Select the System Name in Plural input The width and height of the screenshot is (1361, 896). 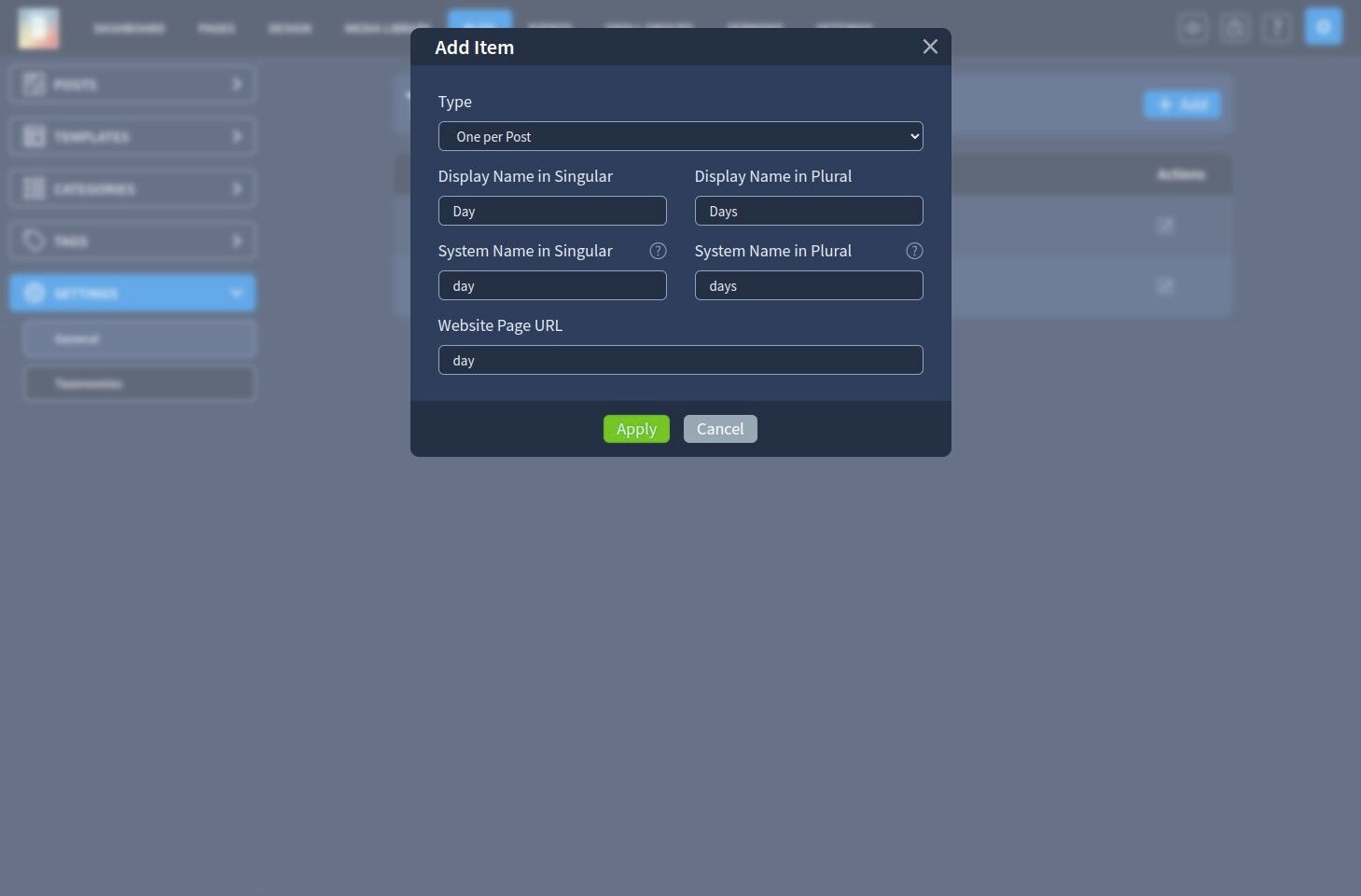[809, 285]
